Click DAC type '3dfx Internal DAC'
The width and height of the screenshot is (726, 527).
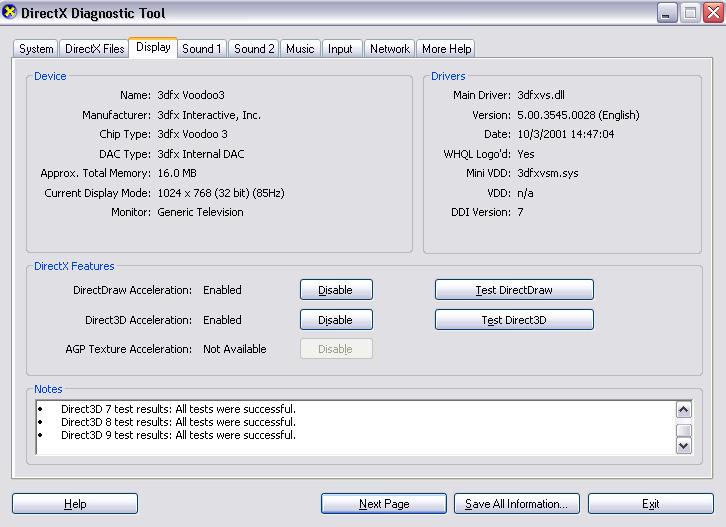pos(200,154)
